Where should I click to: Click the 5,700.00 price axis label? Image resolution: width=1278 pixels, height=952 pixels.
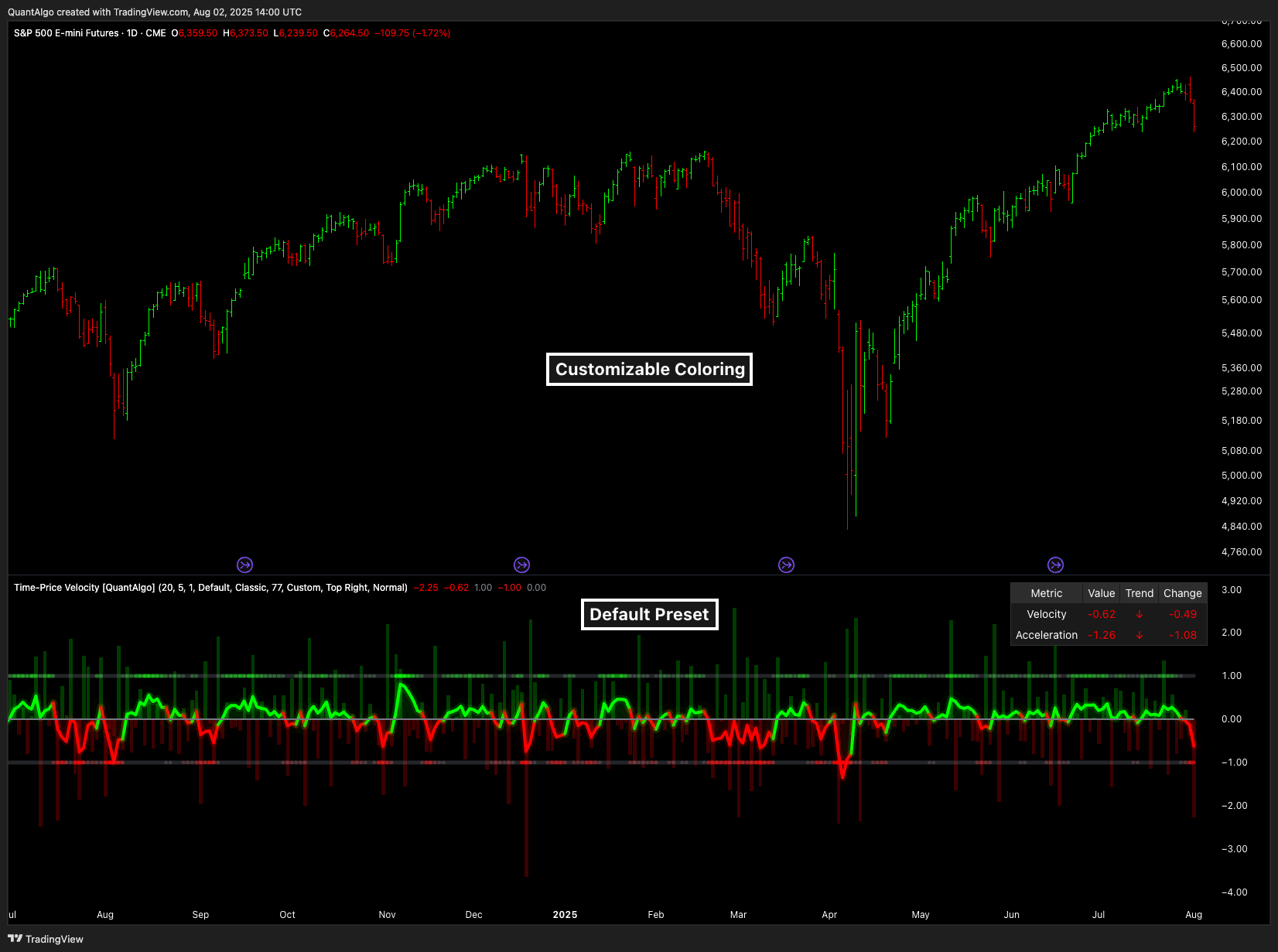pyautogui.click(x=1242, y=272)
